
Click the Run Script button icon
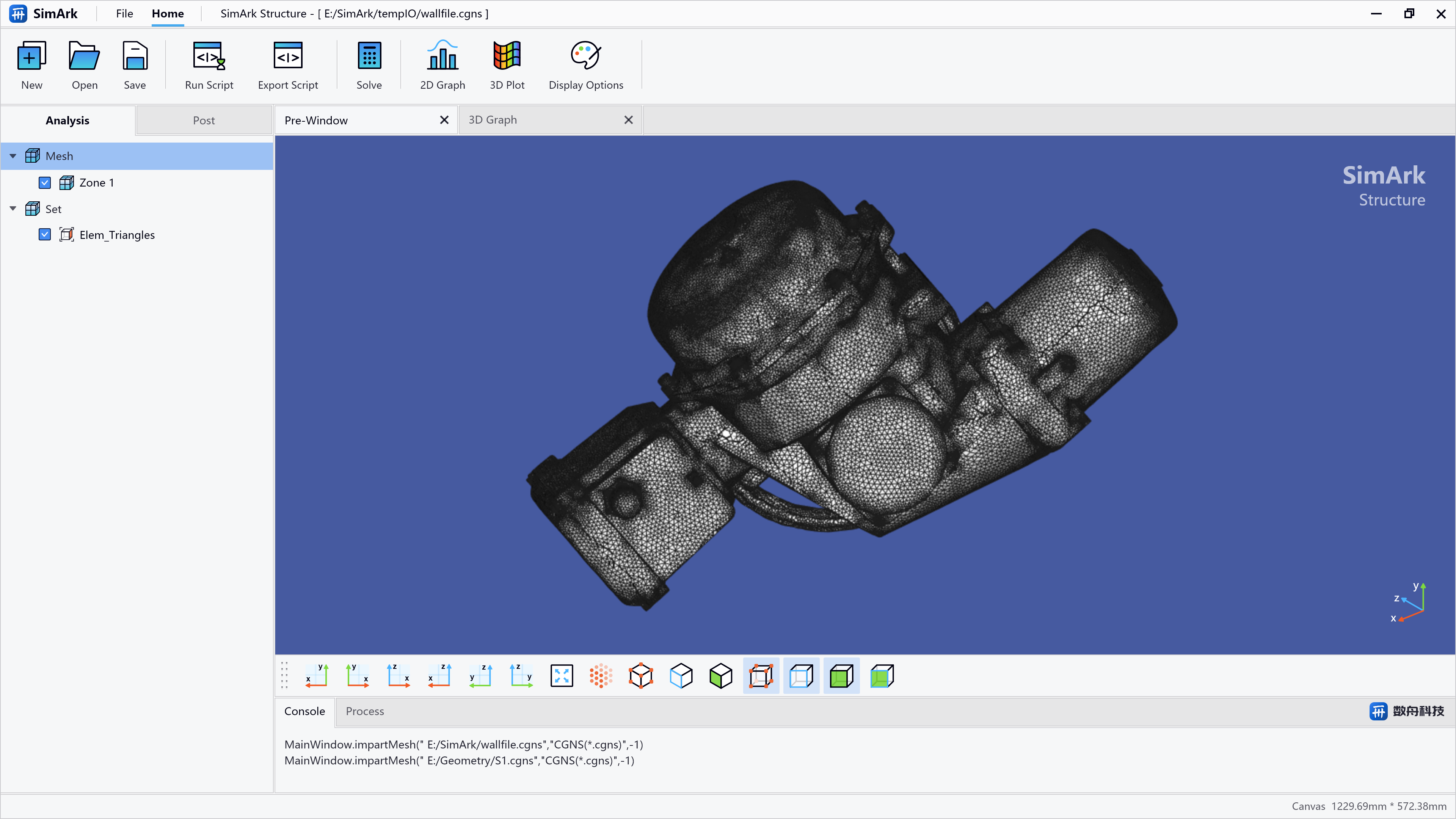pos(208,56)
